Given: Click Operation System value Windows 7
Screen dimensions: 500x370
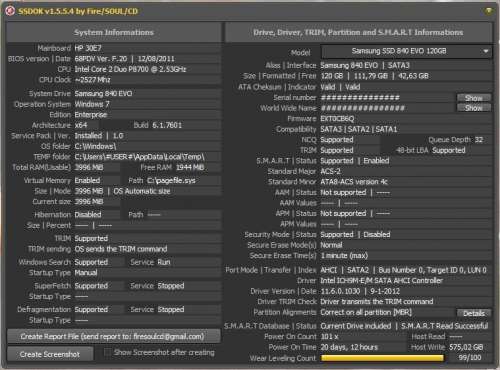Looking at the screenshot, I should point(92,104).
